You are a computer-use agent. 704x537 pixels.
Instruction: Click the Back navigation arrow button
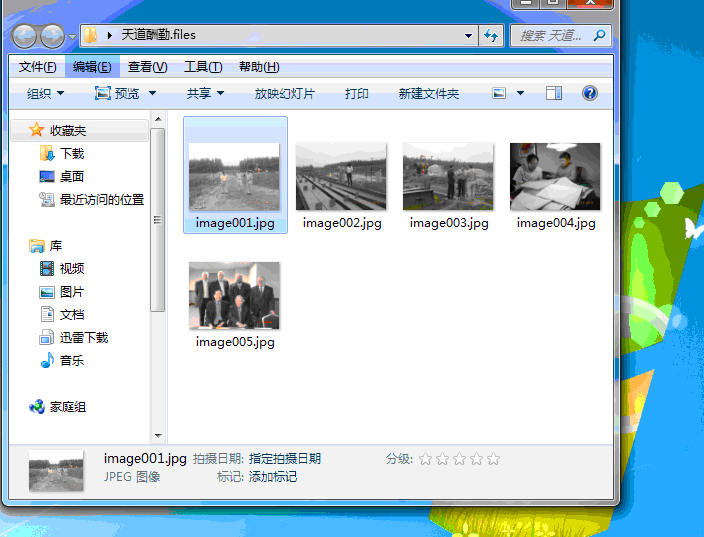tap(24, 37)
